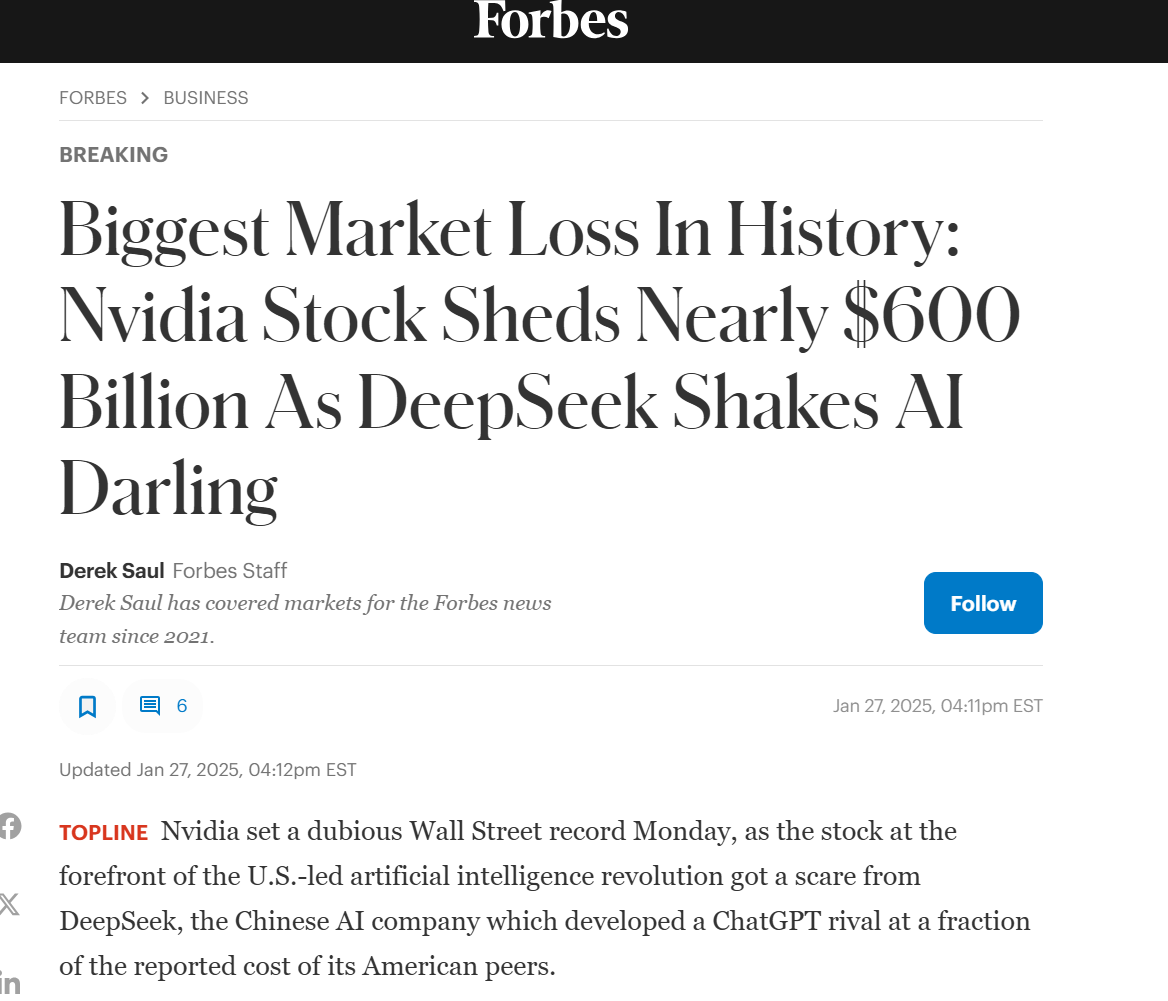This screenshot has width=1168, height=1001.
Task: Click the chevron between the breadcrumb items
Action: 145,98
